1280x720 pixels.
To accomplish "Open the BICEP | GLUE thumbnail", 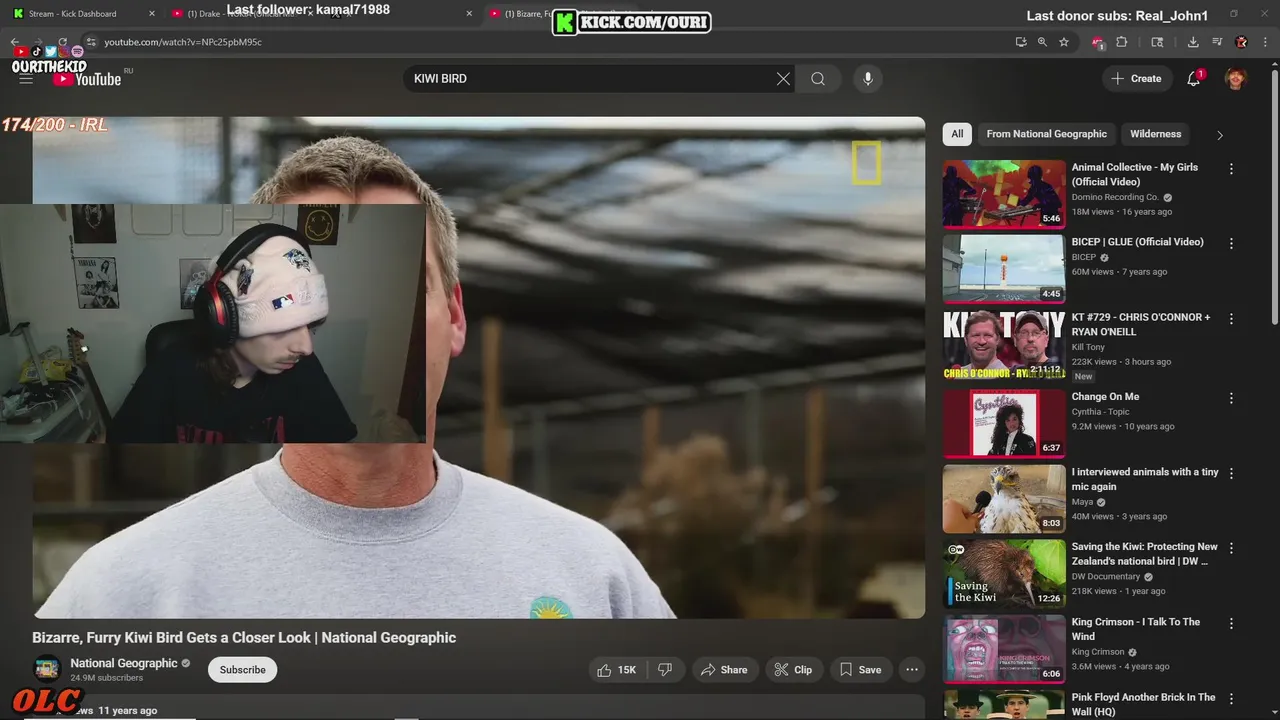I will 1004,268.
